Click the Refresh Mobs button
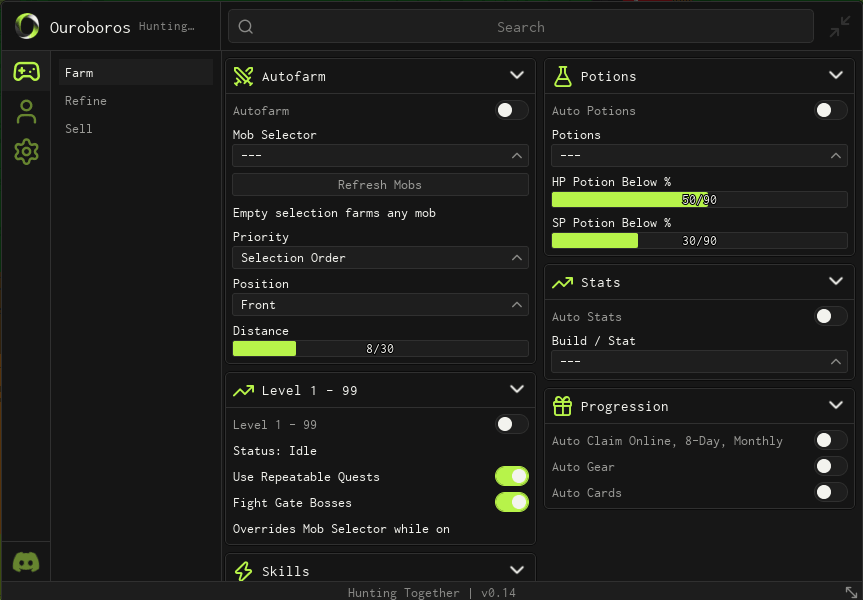The width and height of the screenshot is (863, 600). click(x=380, y=185)
